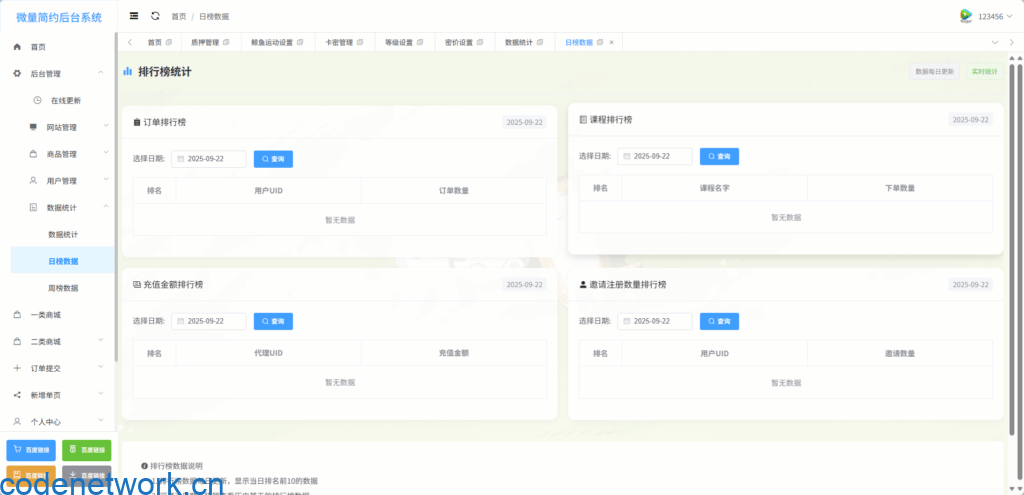
Task: Click the user avatar next to 123456
Action: point(966,16)
